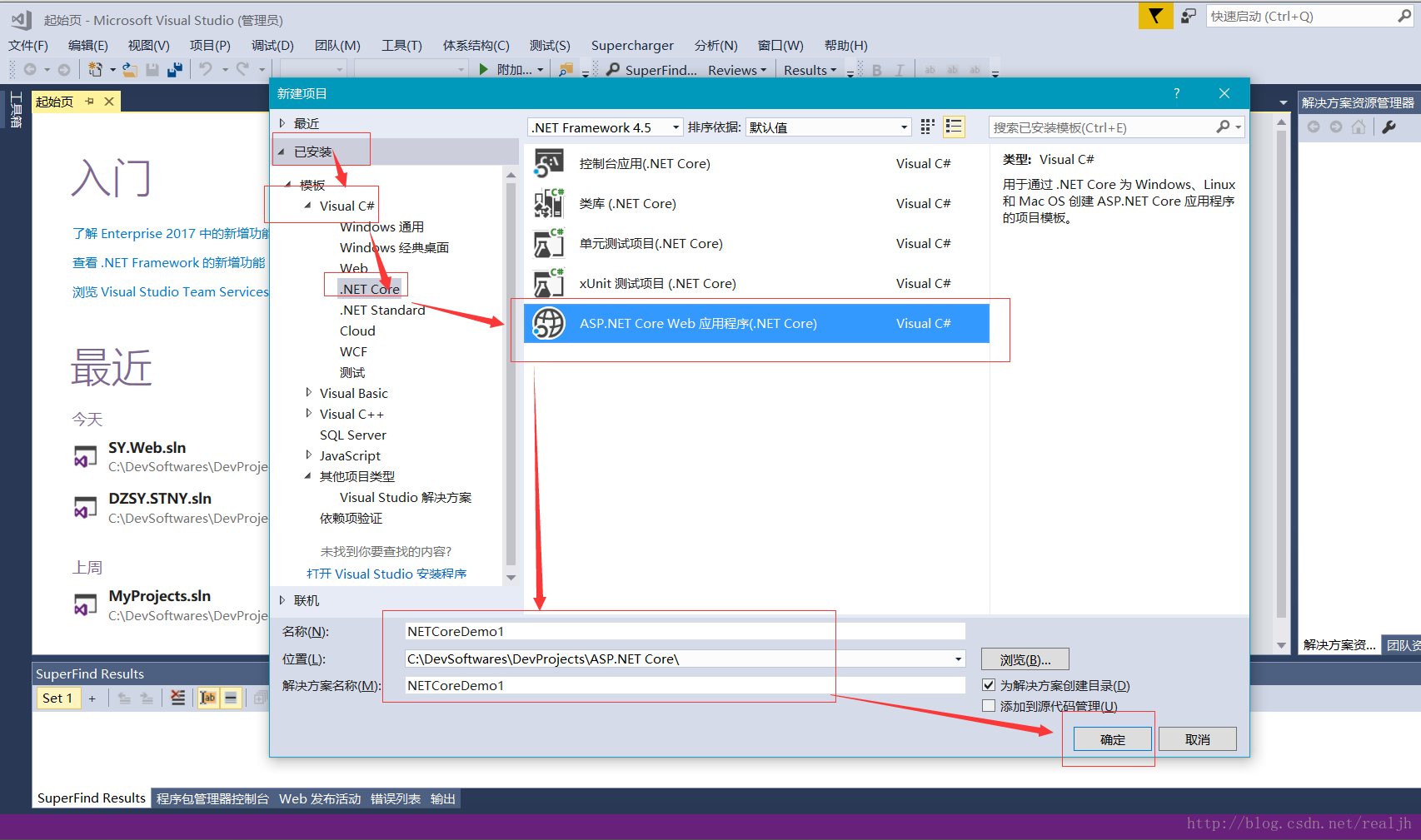The height and width of the screenshot is (840, 1421).
Task: Click the find in files toolbar icon
Action: (566, 70)
